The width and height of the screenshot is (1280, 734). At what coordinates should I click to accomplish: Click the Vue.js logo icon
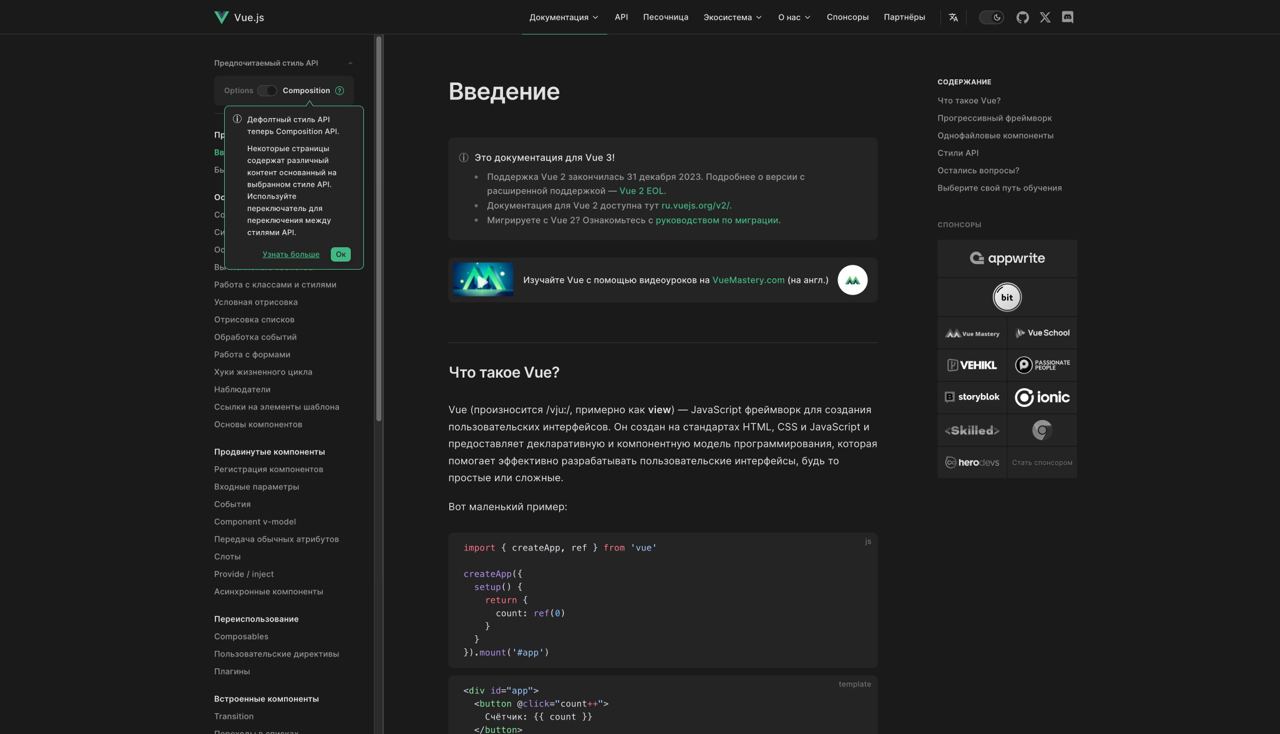coord(221,17)
